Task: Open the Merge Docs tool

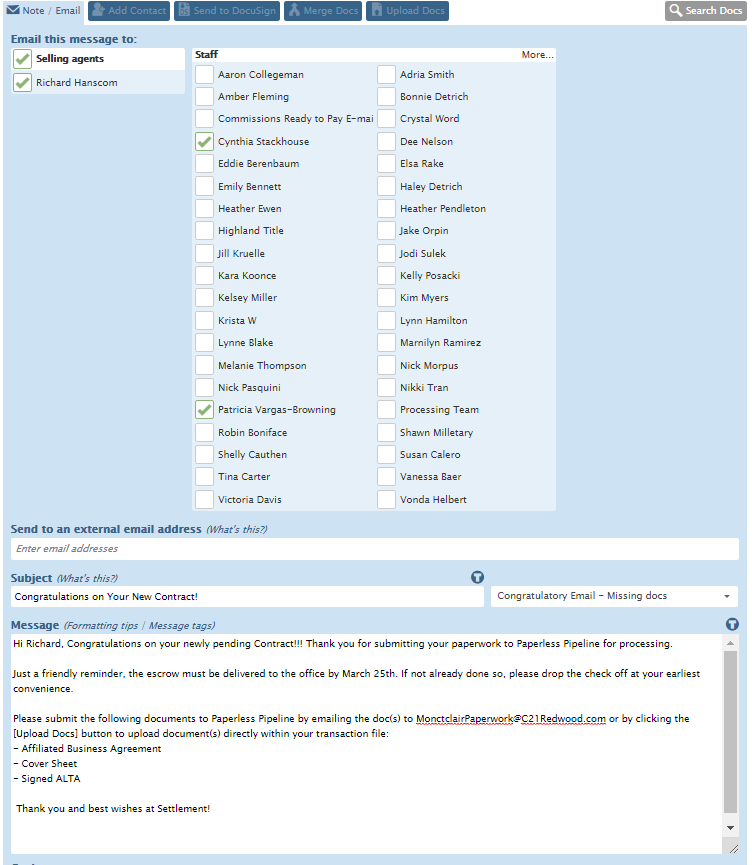Action: pyautogui.click(x=323, y=10)
